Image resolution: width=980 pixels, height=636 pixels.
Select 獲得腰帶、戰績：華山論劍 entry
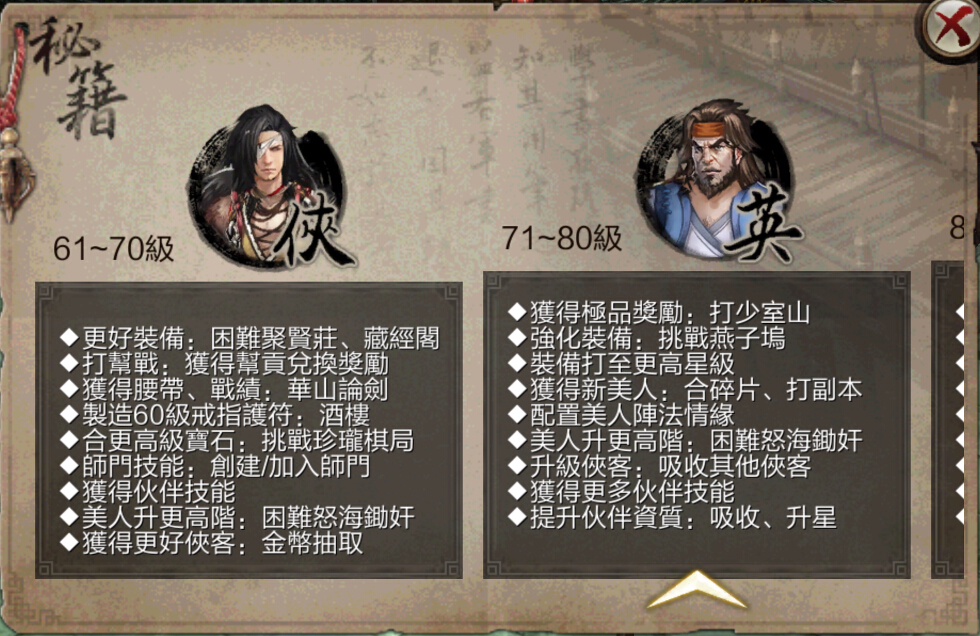[224, 389]
